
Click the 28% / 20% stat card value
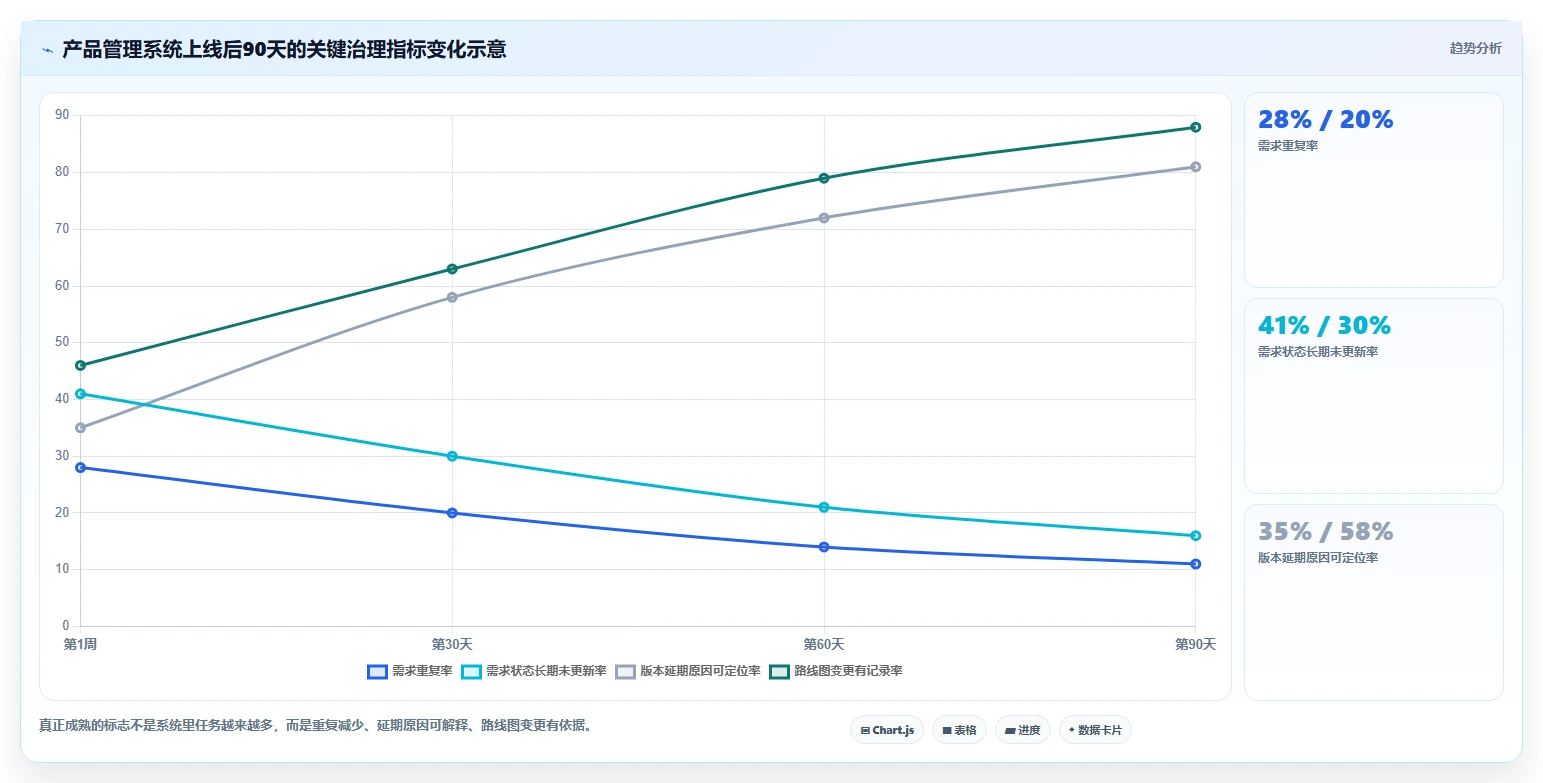pyautogui.click(x=1325, y=120)
